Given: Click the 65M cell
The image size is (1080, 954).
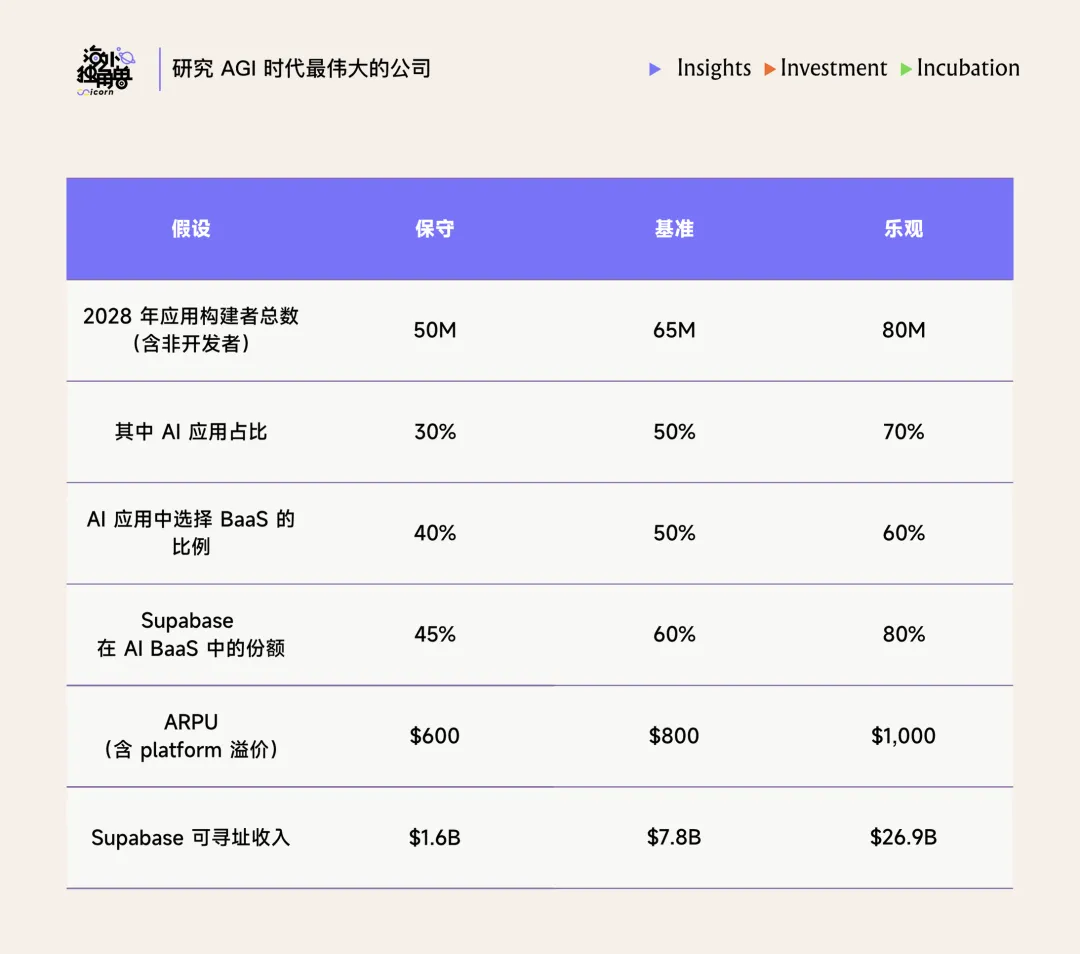Looking at the screenshot, I should (x=674, y=330).
